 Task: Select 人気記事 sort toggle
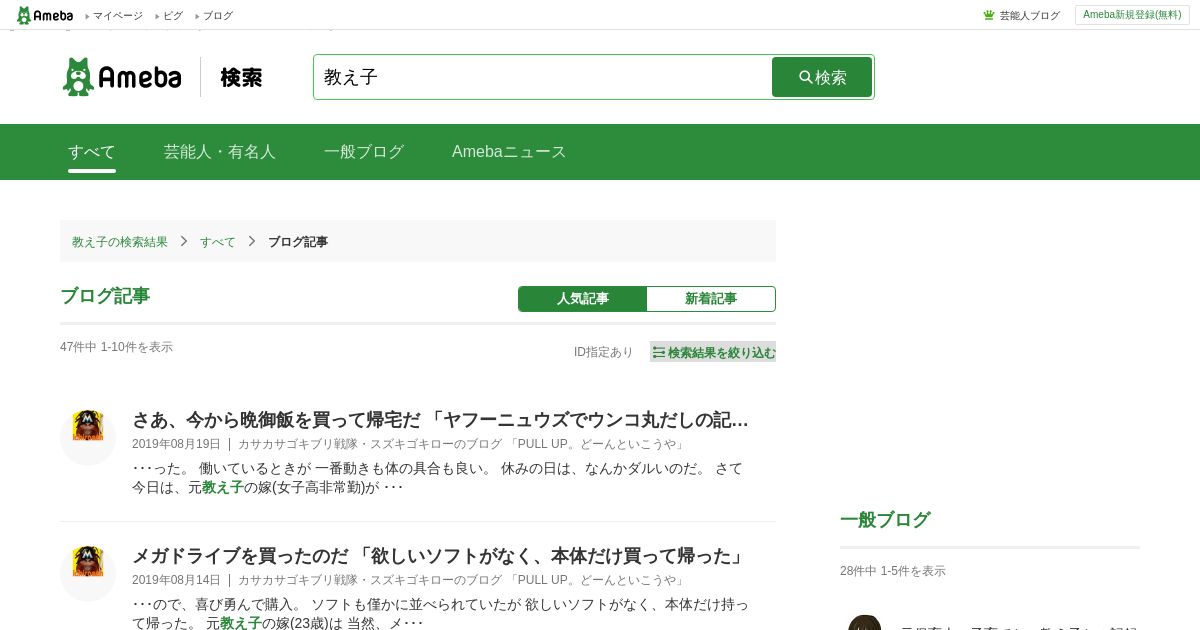click(582, 299)
